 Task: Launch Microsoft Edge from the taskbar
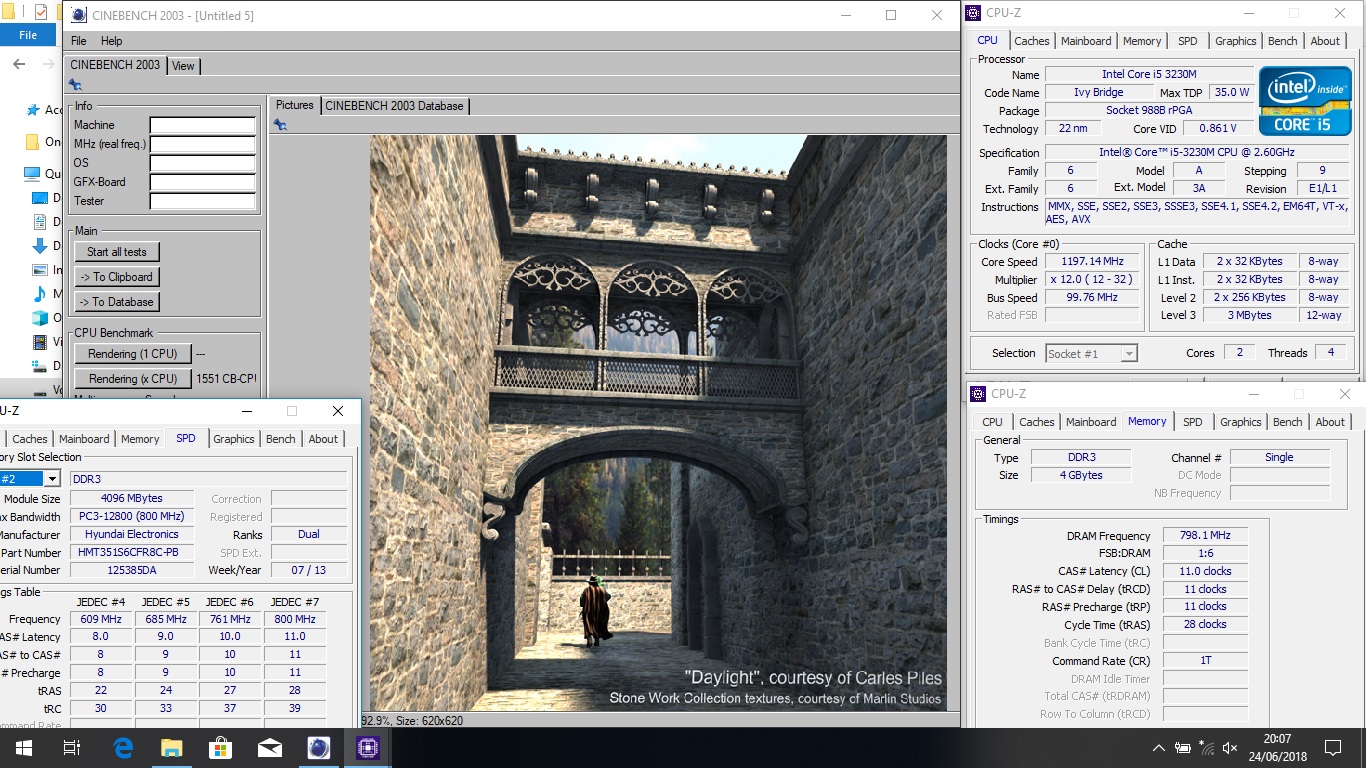pos(123,747)
